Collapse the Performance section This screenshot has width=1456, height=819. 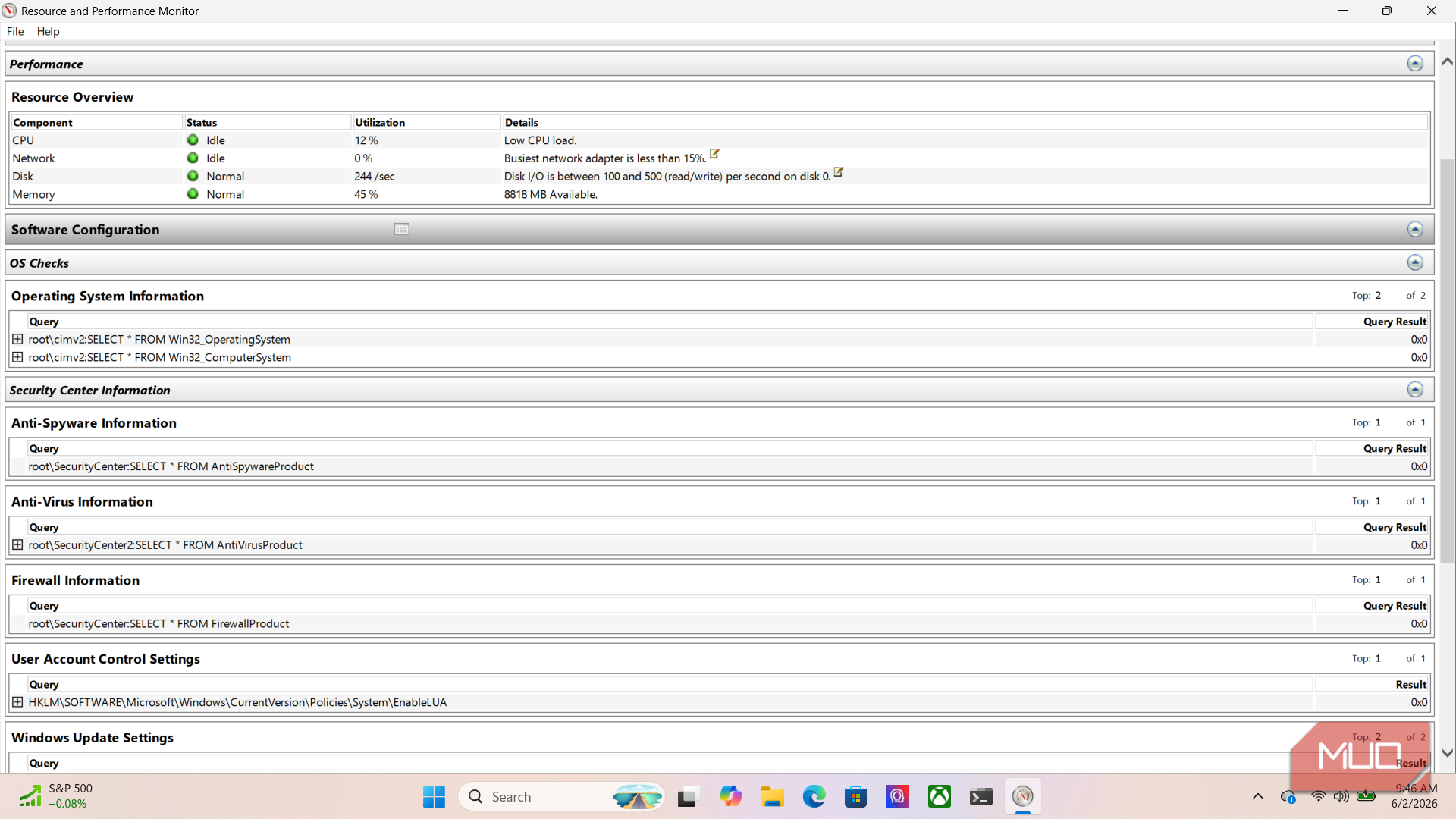pos(1415,64)
